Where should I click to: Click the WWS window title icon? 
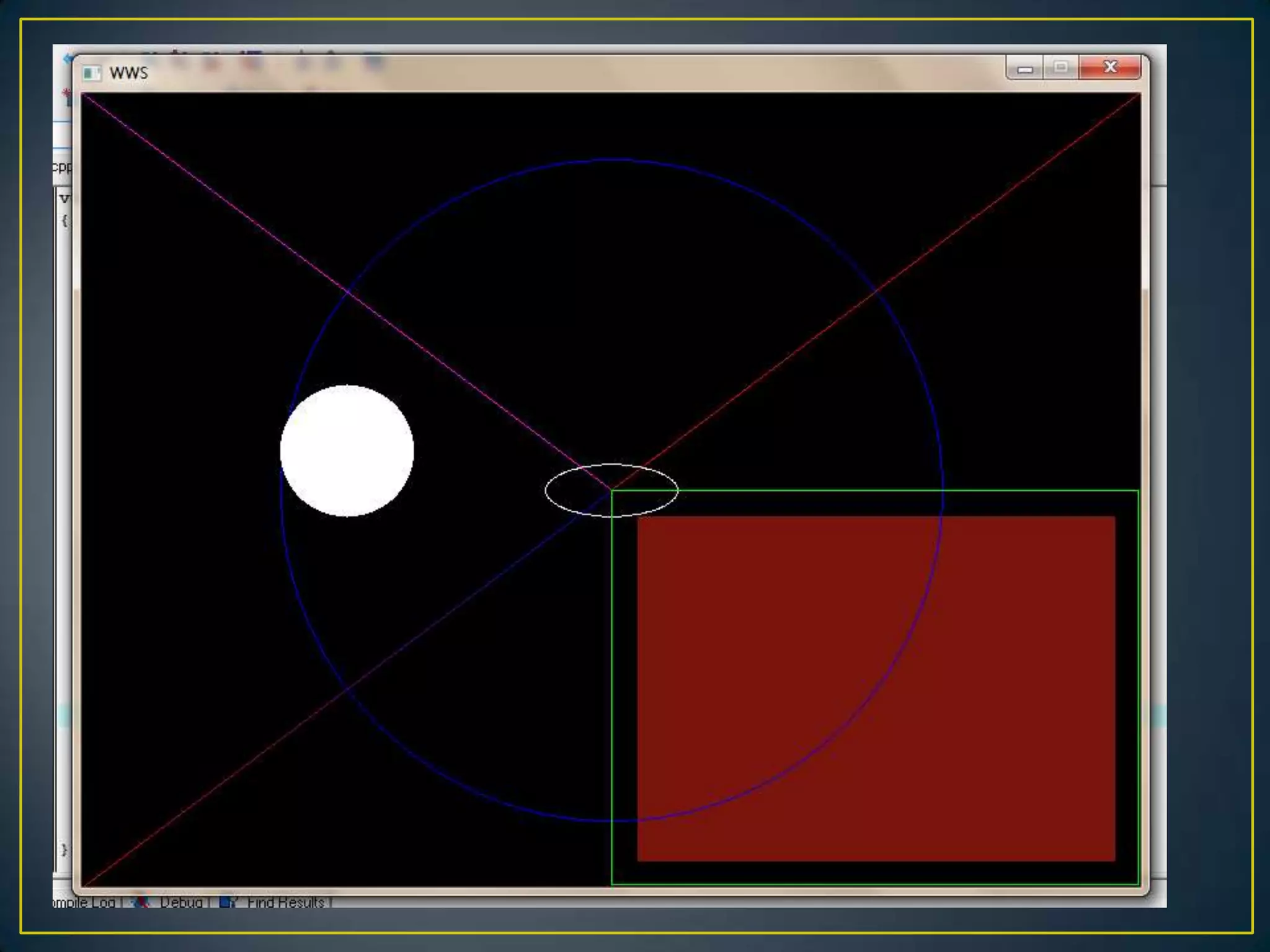(x=91, y=73)
